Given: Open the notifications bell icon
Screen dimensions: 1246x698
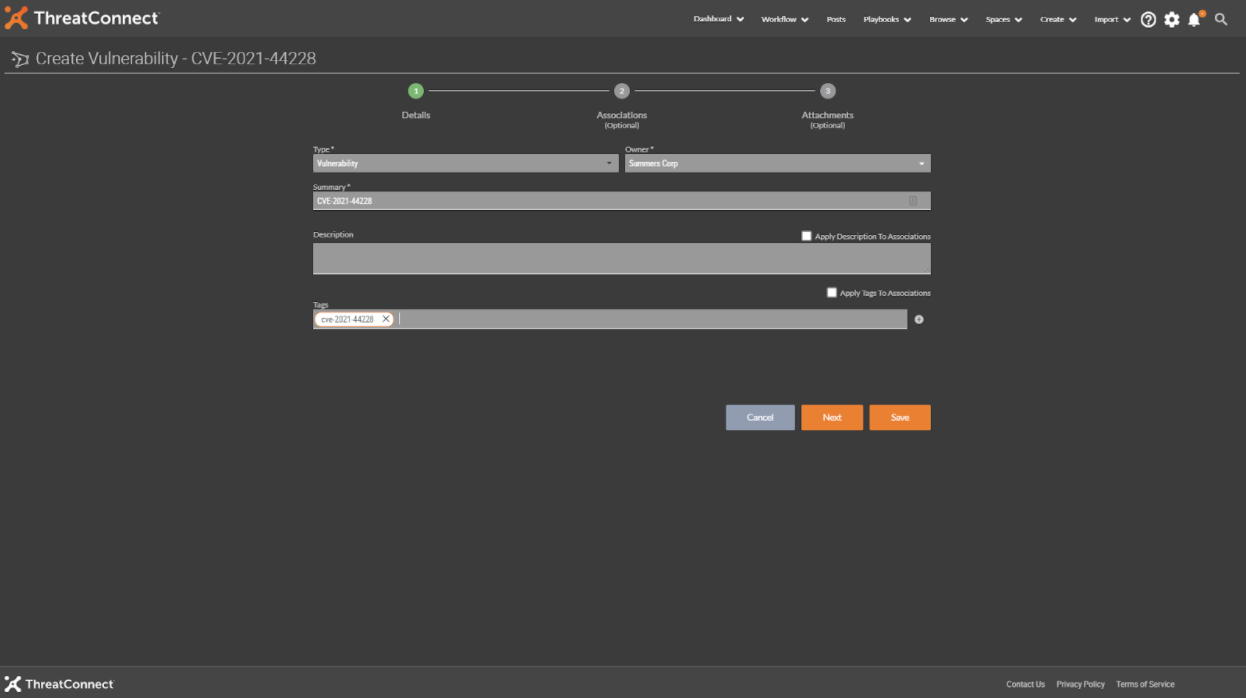Looking at the screenshot, I should pyautogui.click(x=1195, y=19).
